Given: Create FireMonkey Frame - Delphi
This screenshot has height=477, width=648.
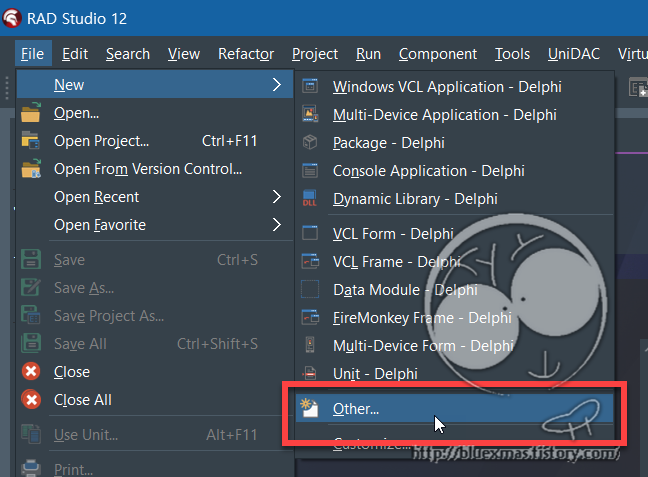Looking at the screenshot, I should [455, 317].
